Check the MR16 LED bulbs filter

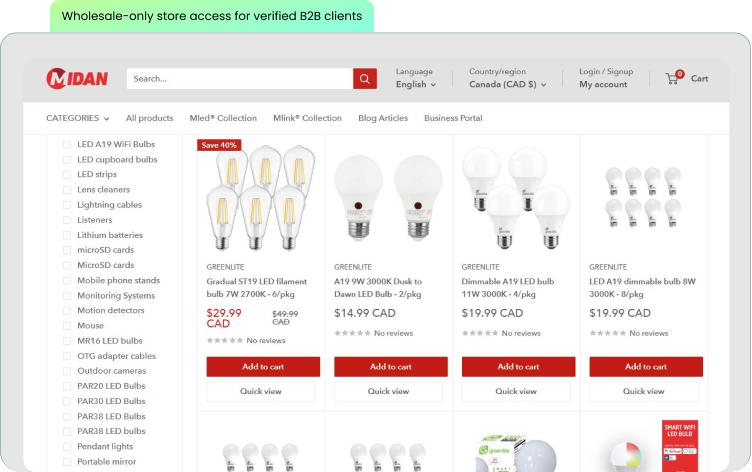[67, 341]
